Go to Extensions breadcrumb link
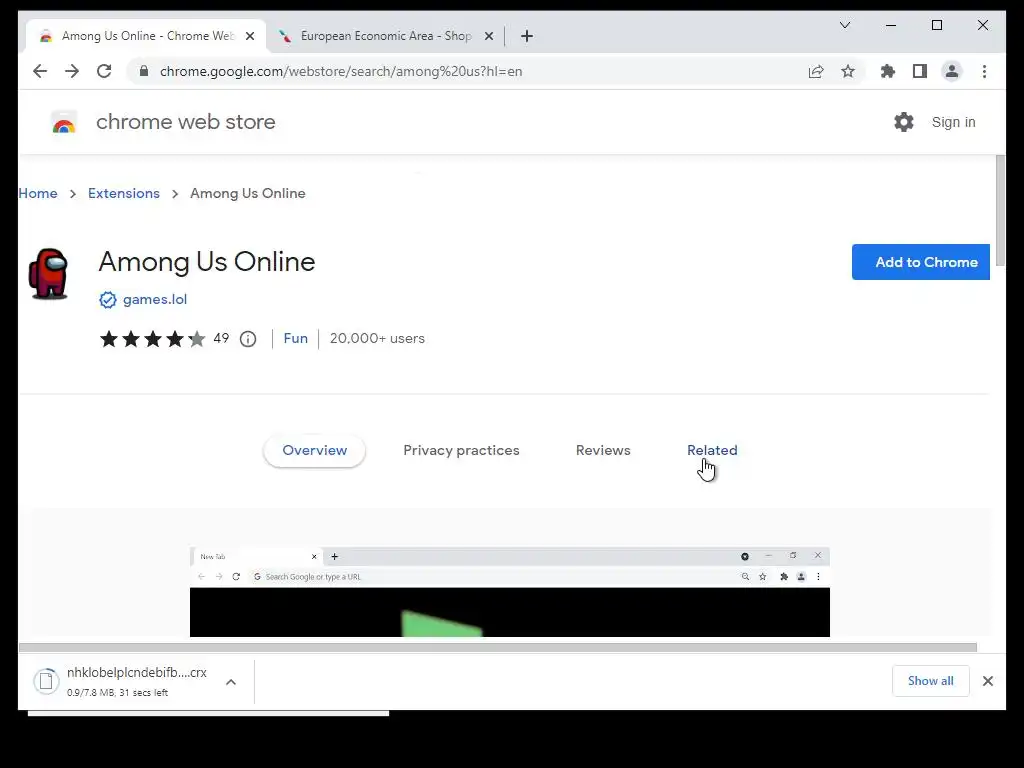 point(123,193)
